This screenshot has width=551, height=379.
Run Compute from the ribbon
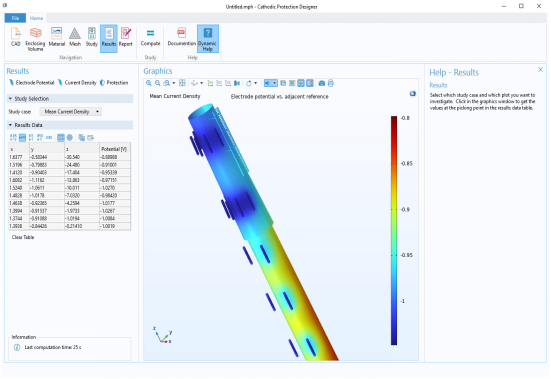pos(150,37)
